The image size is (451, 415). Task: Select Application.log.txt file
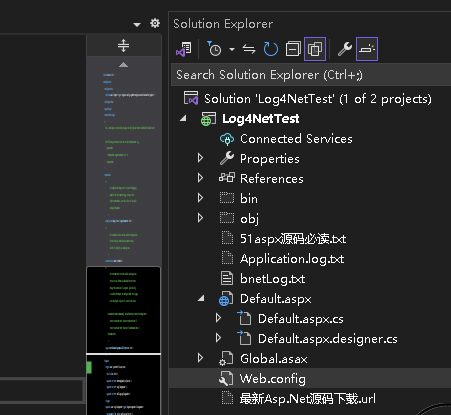pos(292,259)
